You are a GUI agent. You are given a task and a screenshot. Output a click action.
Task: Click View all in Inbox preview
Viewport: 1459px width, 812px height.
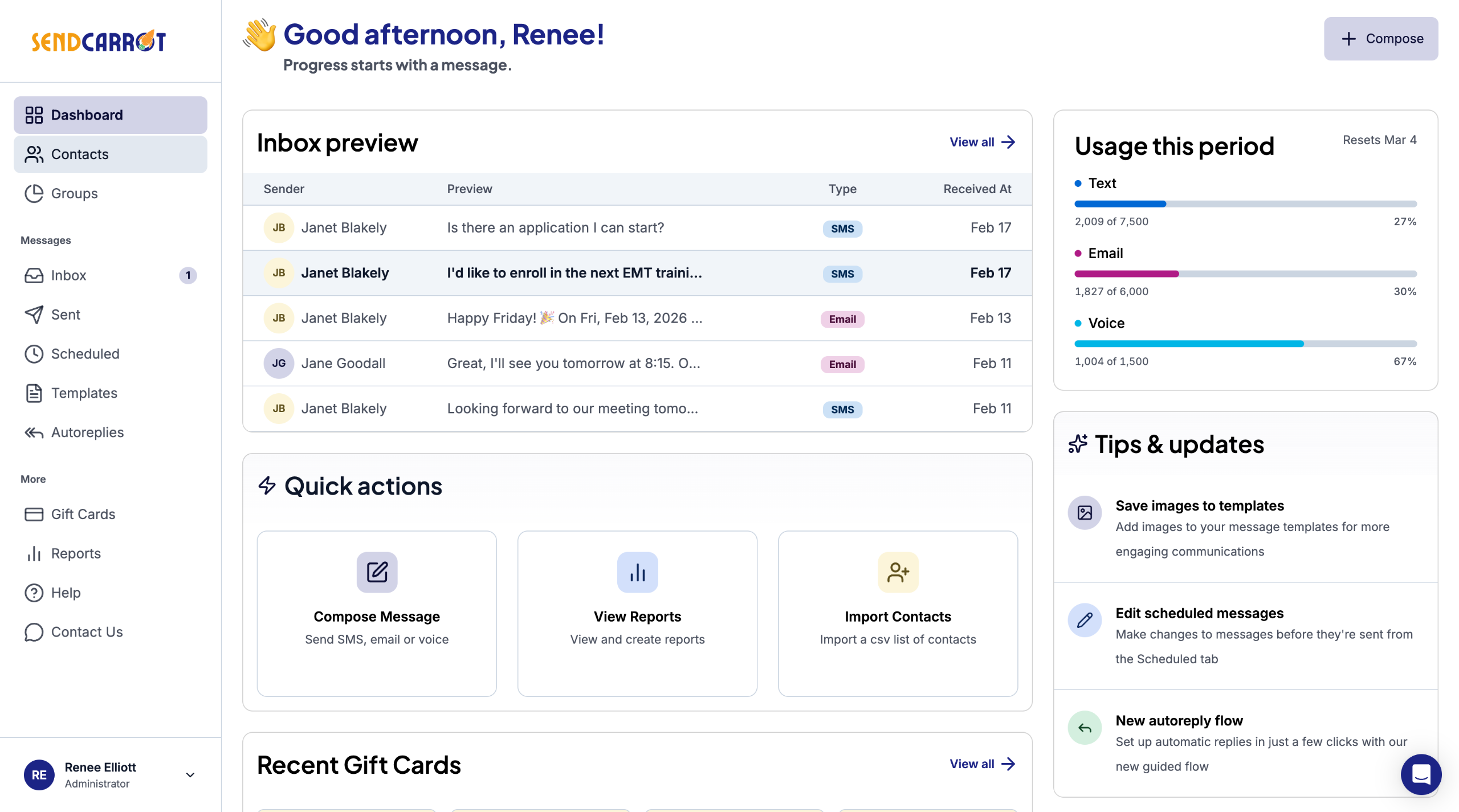pos(981,142)
